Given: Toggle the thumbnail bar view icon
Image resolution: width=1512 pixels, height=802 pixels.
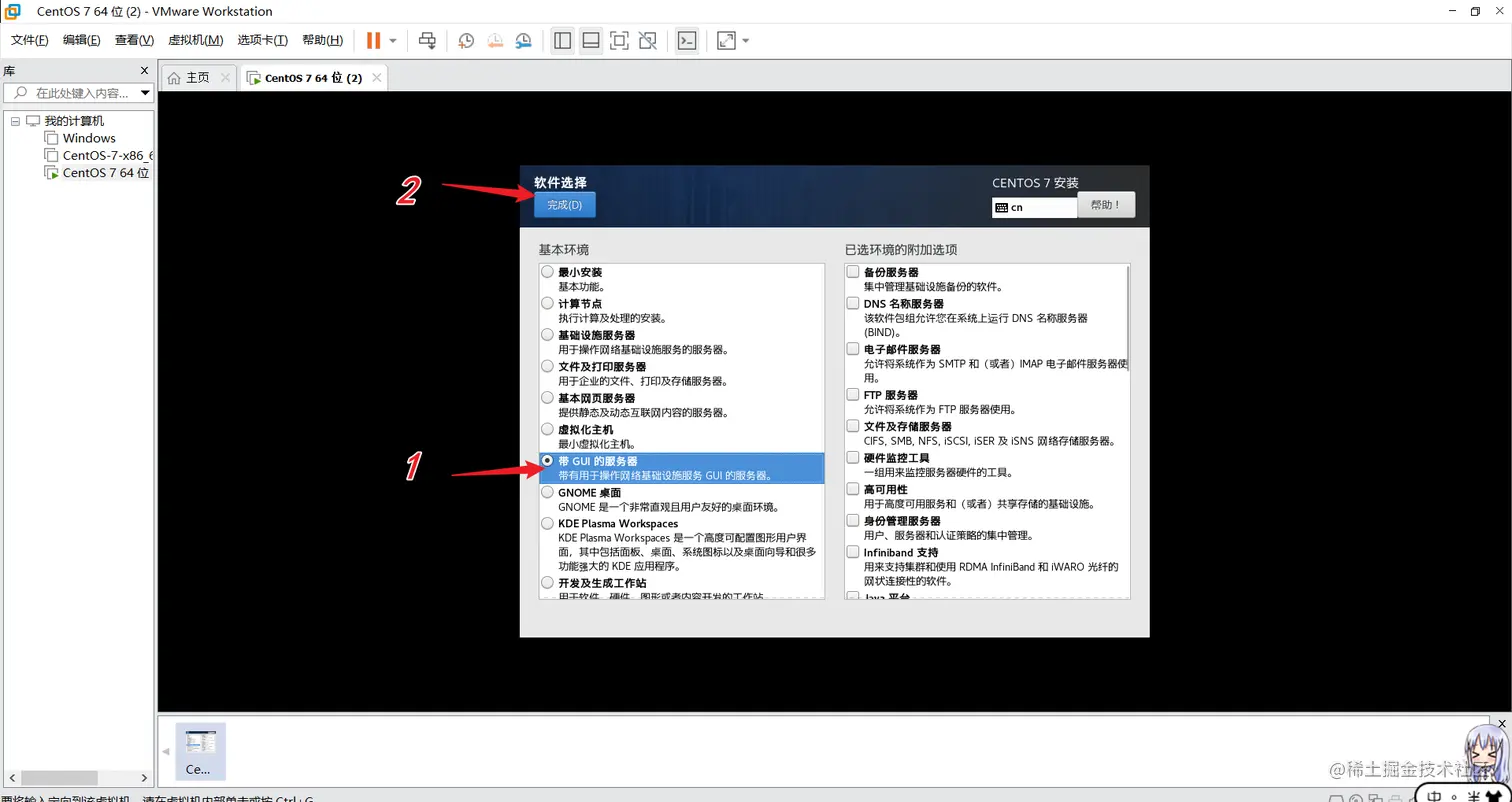Looking at the screenshot, I should tap(590, 40).
